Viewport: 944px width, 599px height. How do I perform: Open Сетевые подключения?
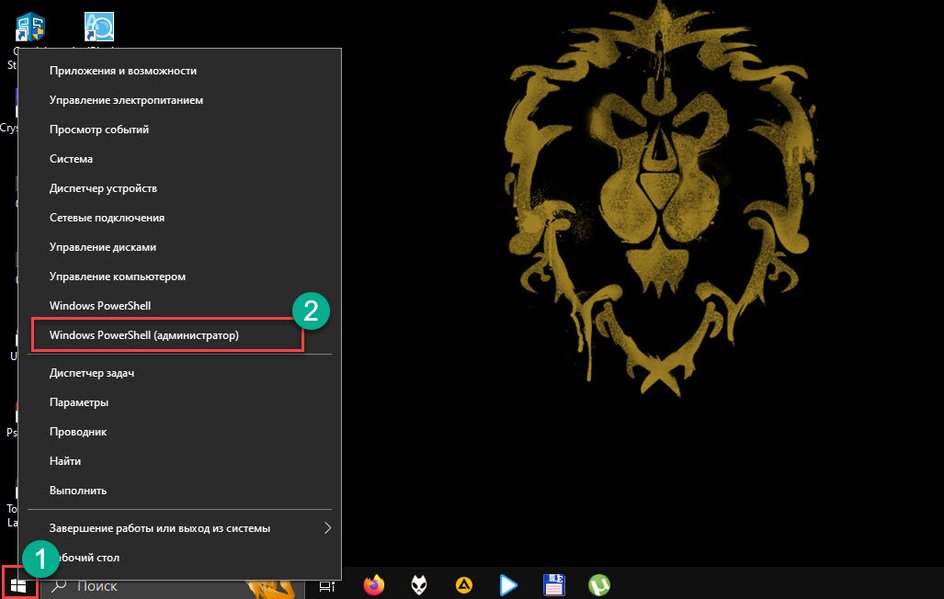pos(179,218)
